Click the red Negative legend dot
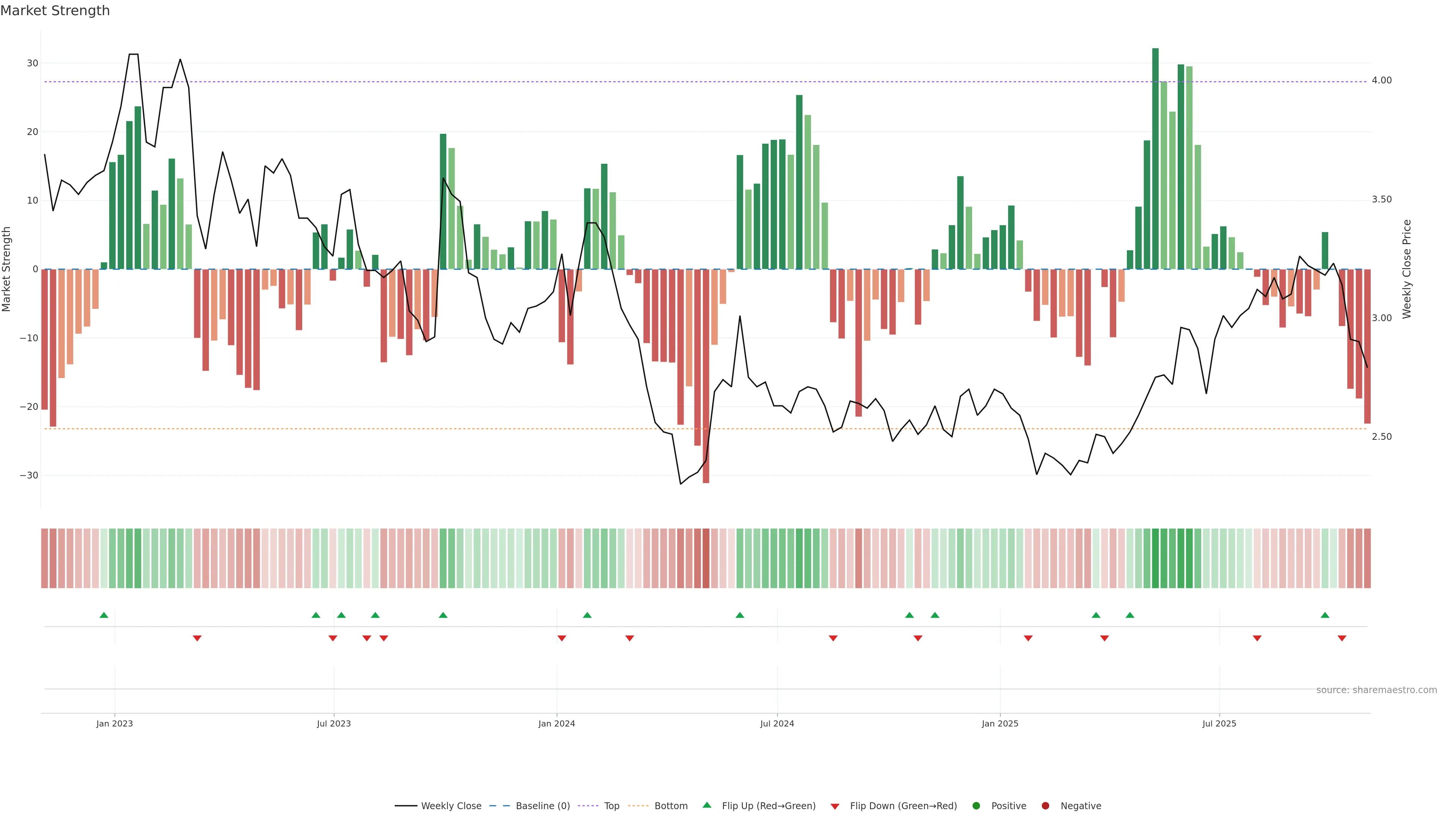This screenshot has width=1456, height=819. click(x=1045, y=806)
